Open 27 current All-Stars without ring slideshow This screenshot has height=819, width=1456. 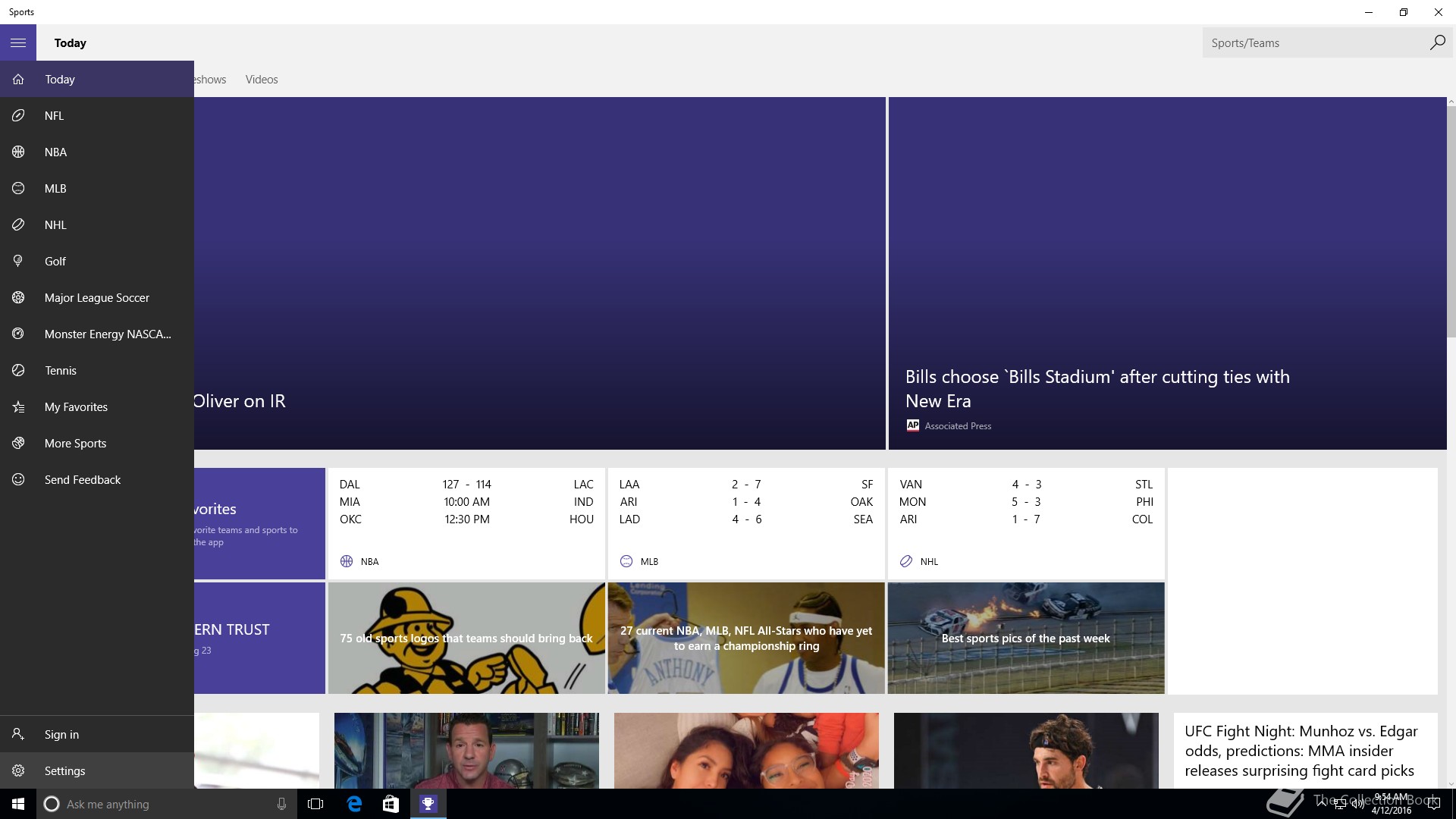point(746,638)
